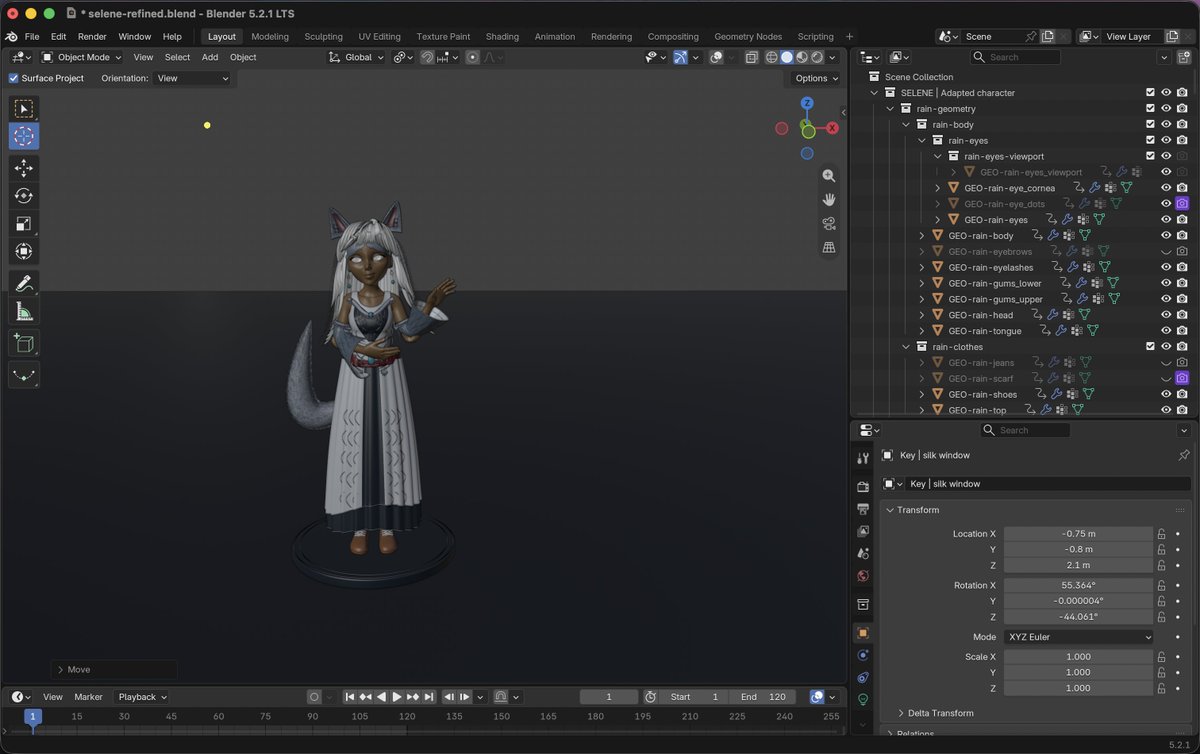The height and width of the screenshot is (754, 1200).
Task: Open the Object properties tab icon
Action: [x=863, y=633]
